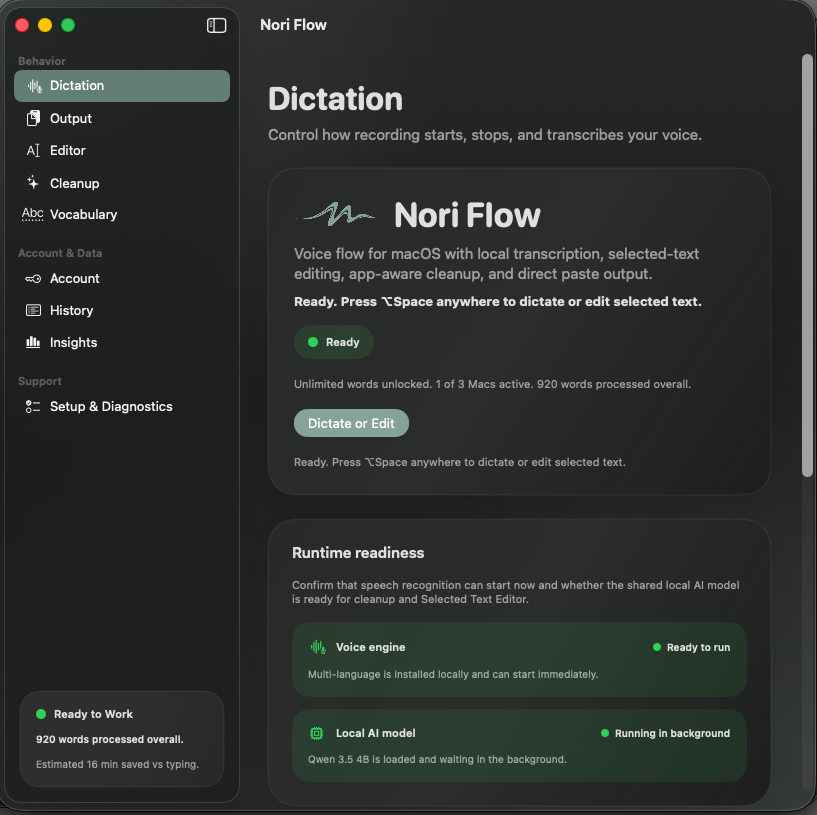This screenshot has width=817, height=815.
Task: Click the Nori Flow window title
Action: [x=293, y=25]
